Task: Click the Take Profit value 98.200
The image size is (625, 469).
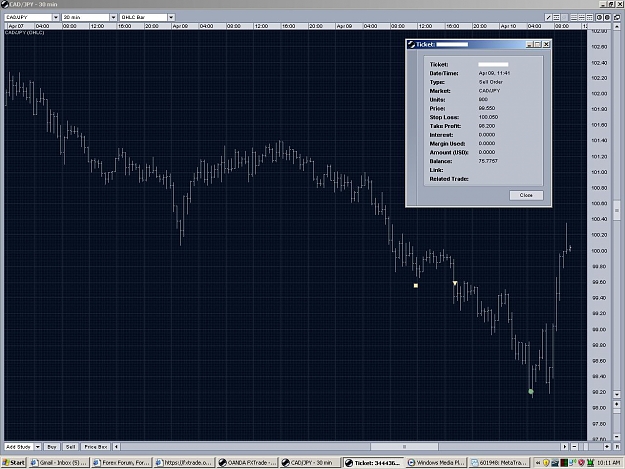Action: [487, 126]
